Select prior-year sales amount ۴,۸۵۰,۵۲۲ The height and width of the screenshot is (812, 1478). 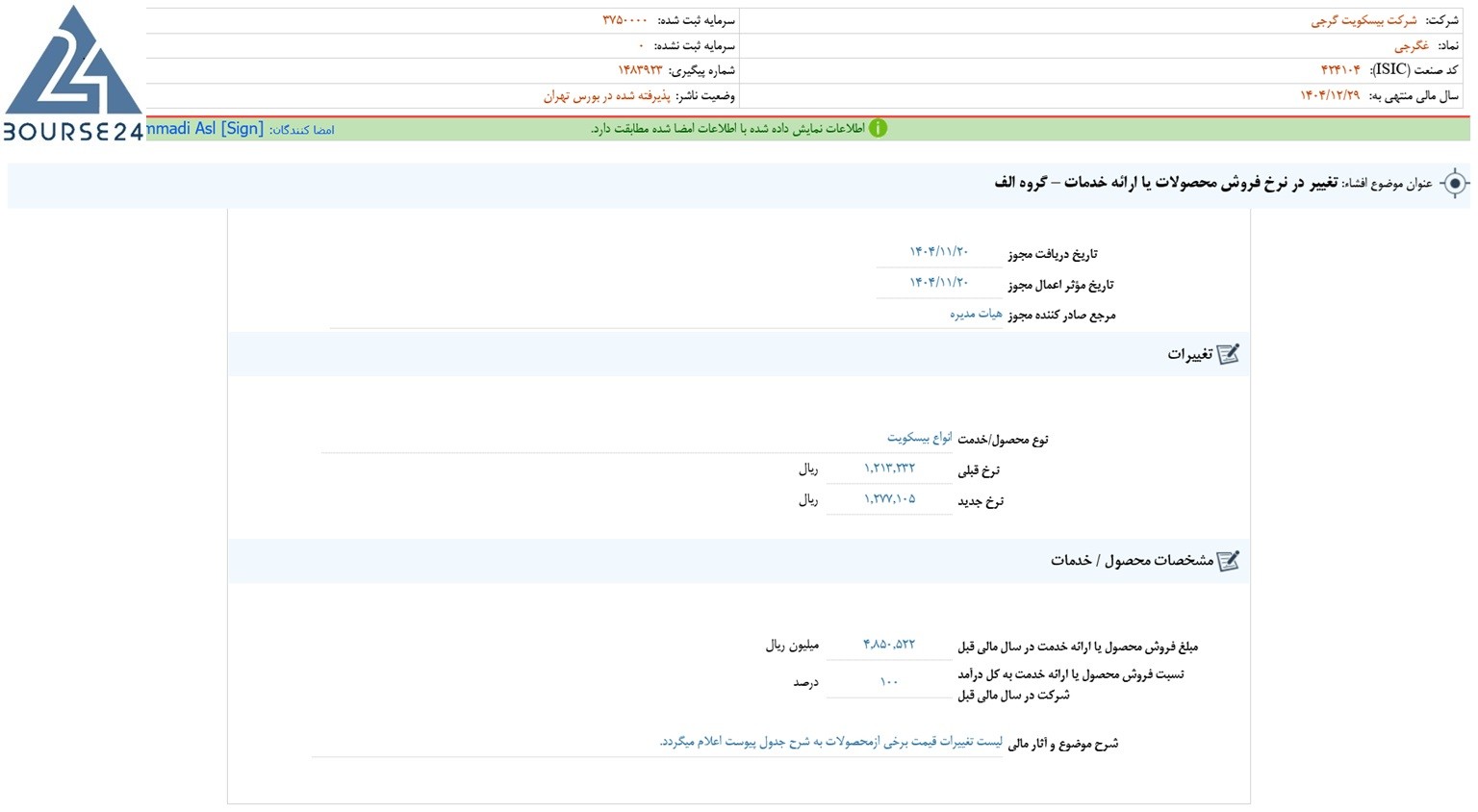889,645
